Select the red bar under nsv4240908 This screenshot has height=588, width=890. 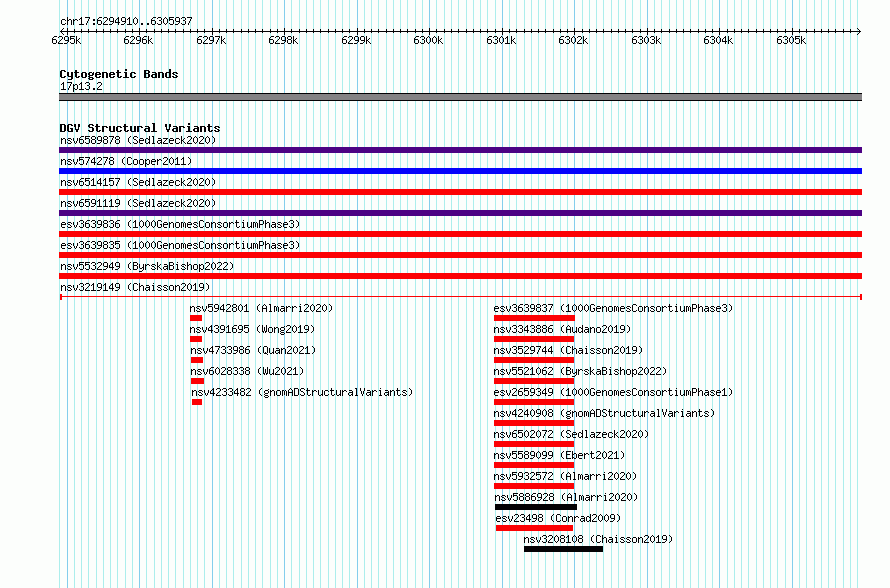pyautogui.click(x=534, y=423)
